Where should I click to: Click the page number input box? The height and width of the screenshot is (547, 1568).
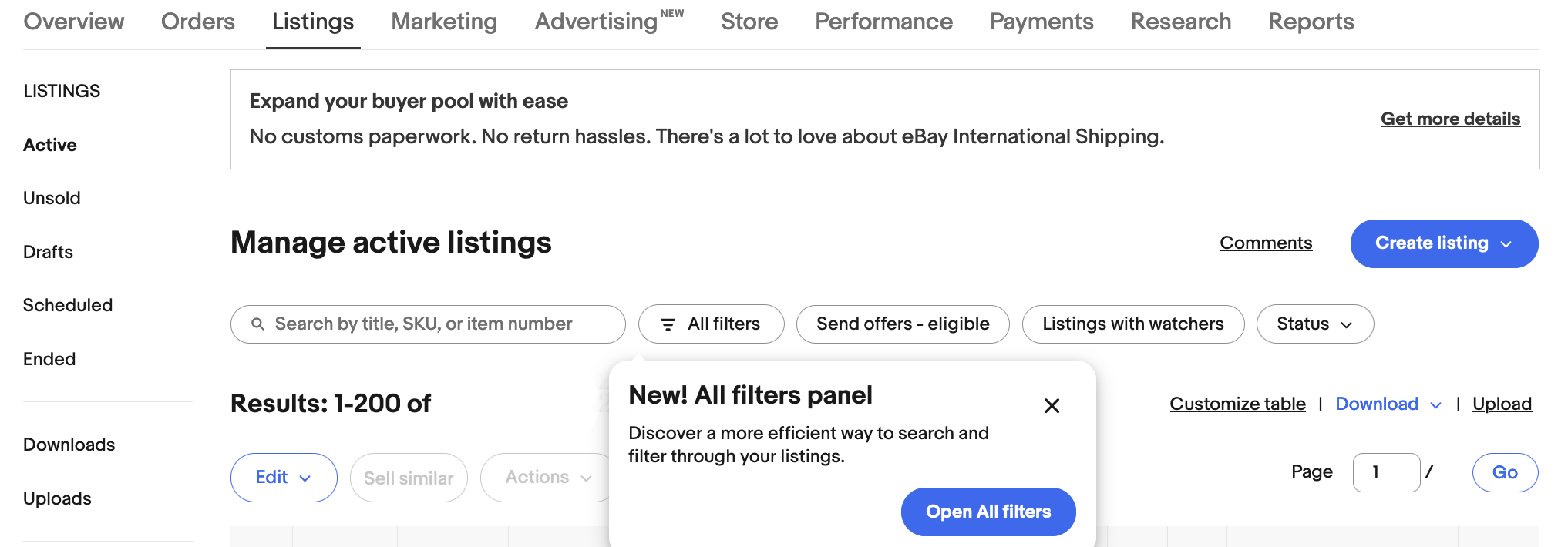[1385, 472]
